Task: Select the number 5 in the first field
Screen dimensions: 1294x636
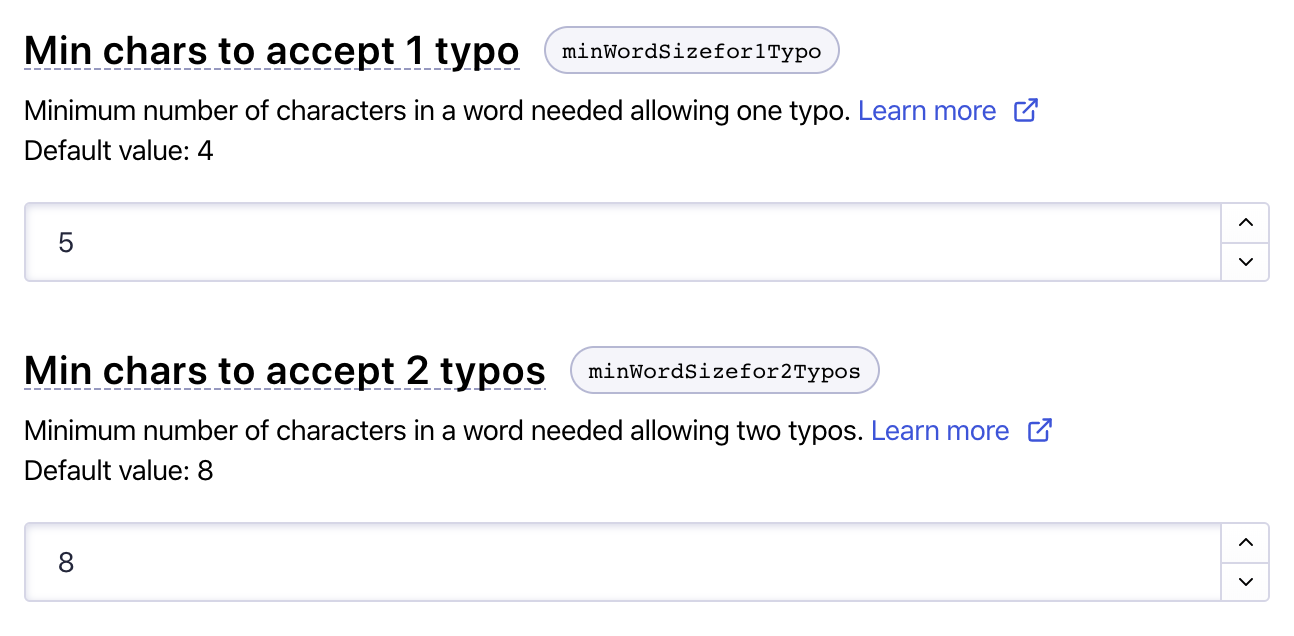Action: pos(66,242)
